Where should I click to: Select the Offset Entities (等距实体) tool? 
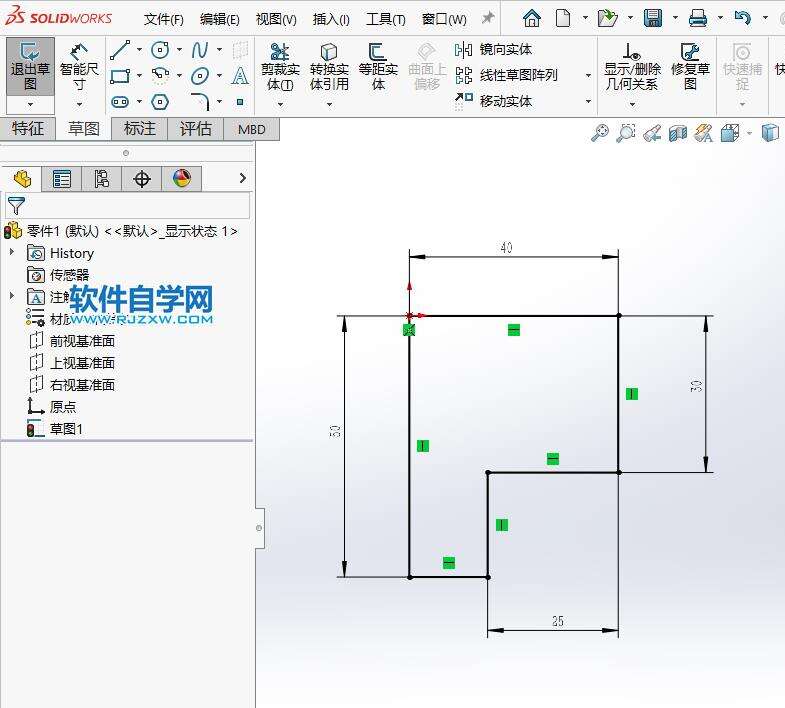377,68
